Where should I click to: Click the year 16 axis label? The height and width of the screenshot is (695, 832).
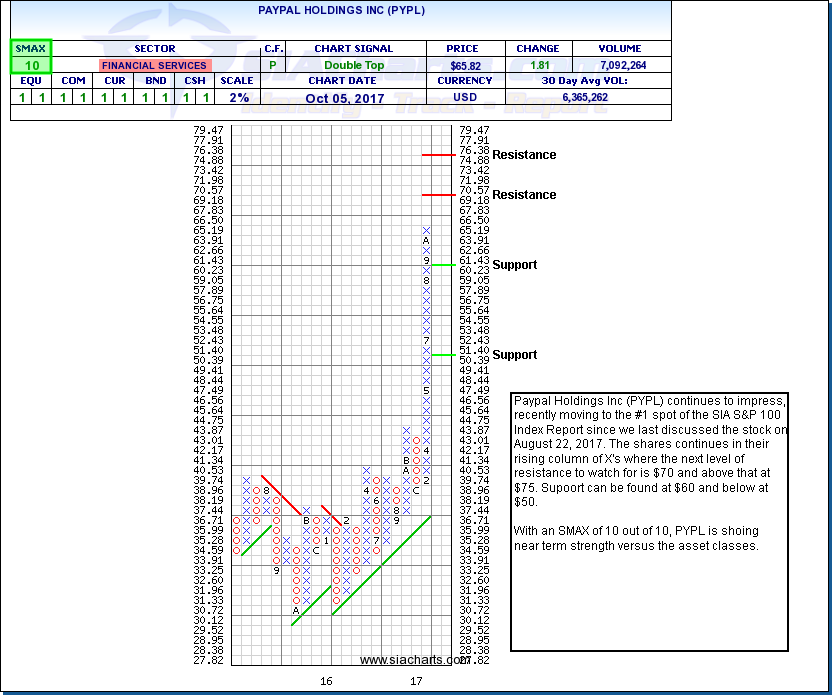(326, 681)
